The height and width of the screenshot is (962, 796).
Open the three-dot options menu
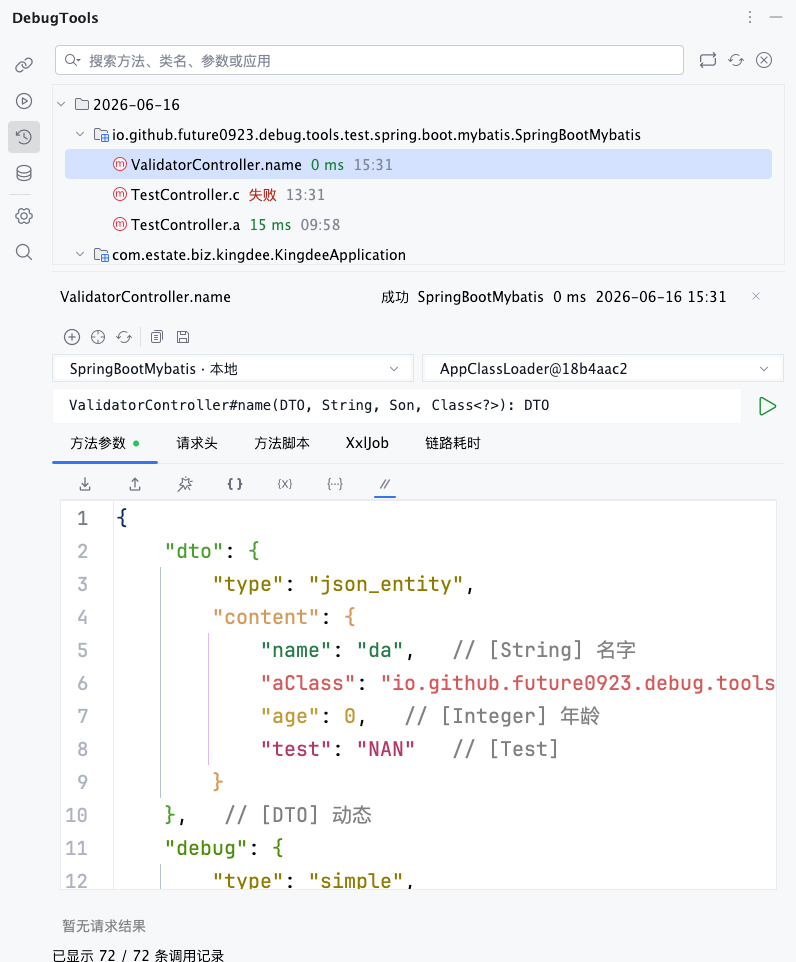click(x=749, y=17)
